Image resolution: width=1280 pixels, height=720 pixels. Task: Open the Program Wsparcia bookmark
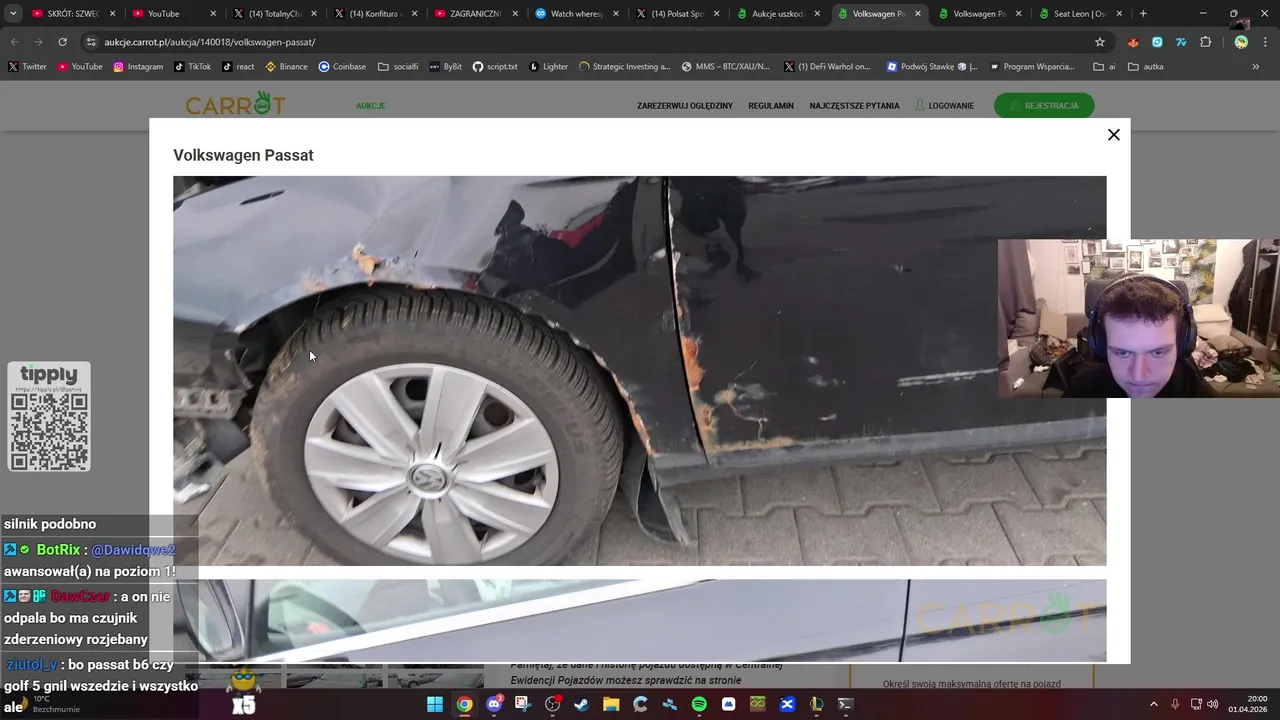pyautogui.click(x=1032, y=67)
